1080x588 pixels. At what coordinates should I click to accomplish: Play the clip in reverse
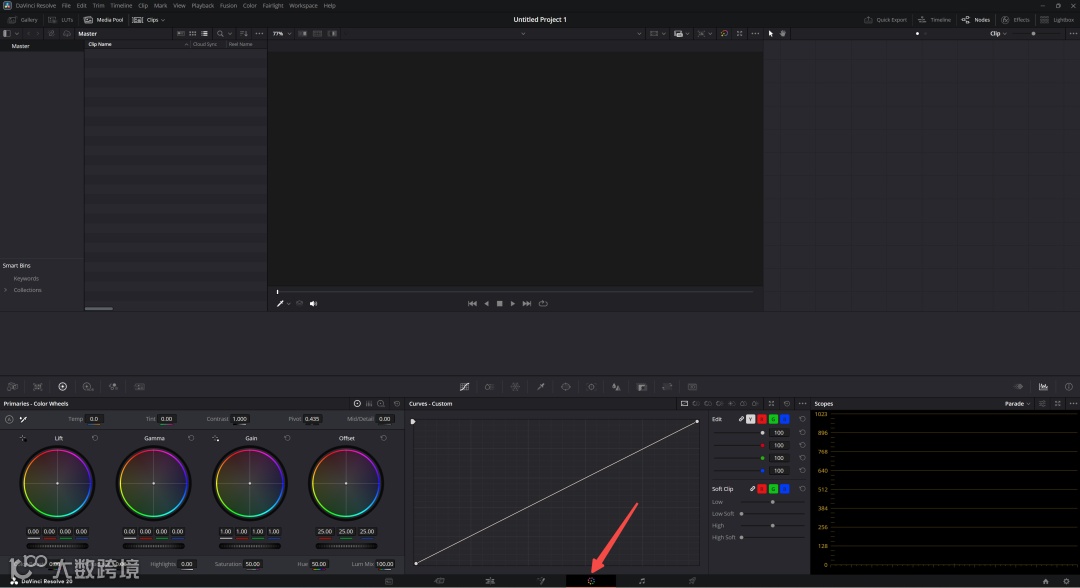coord(486,304)
